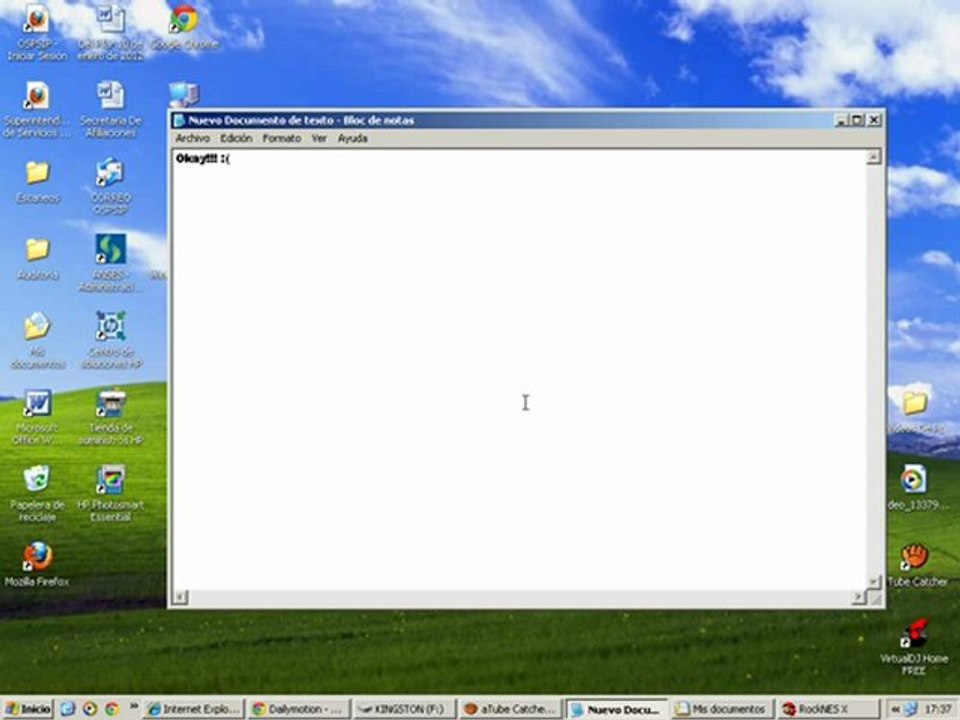Select the aTube Catcher desktop icon
Image resolution: width=960 pixels, height=720 pixels.
pos(916,564)
